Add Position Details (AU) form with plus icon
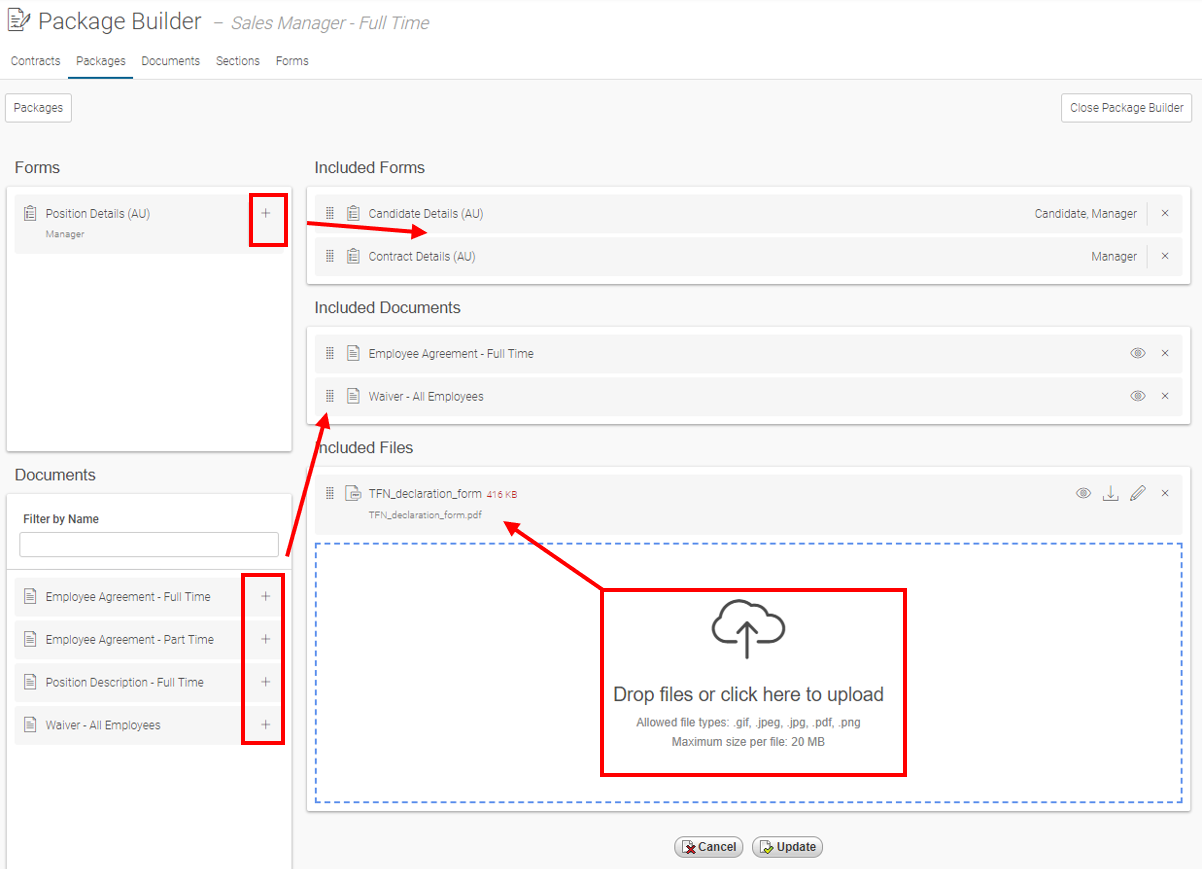The height and width of the screenshot is (869, 1203). pyautogui.click(x=265, y=213)
